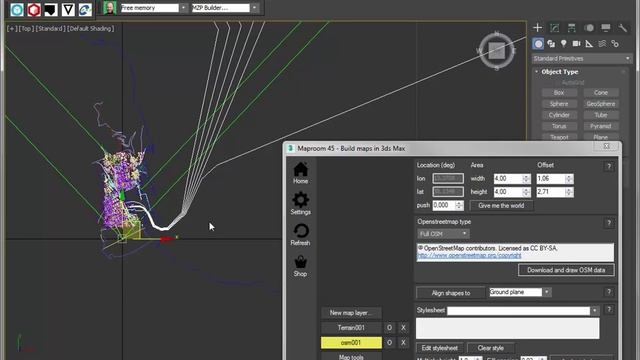
Task: Open the viewport [Standard] menu
Action: [x=51, y=29]
